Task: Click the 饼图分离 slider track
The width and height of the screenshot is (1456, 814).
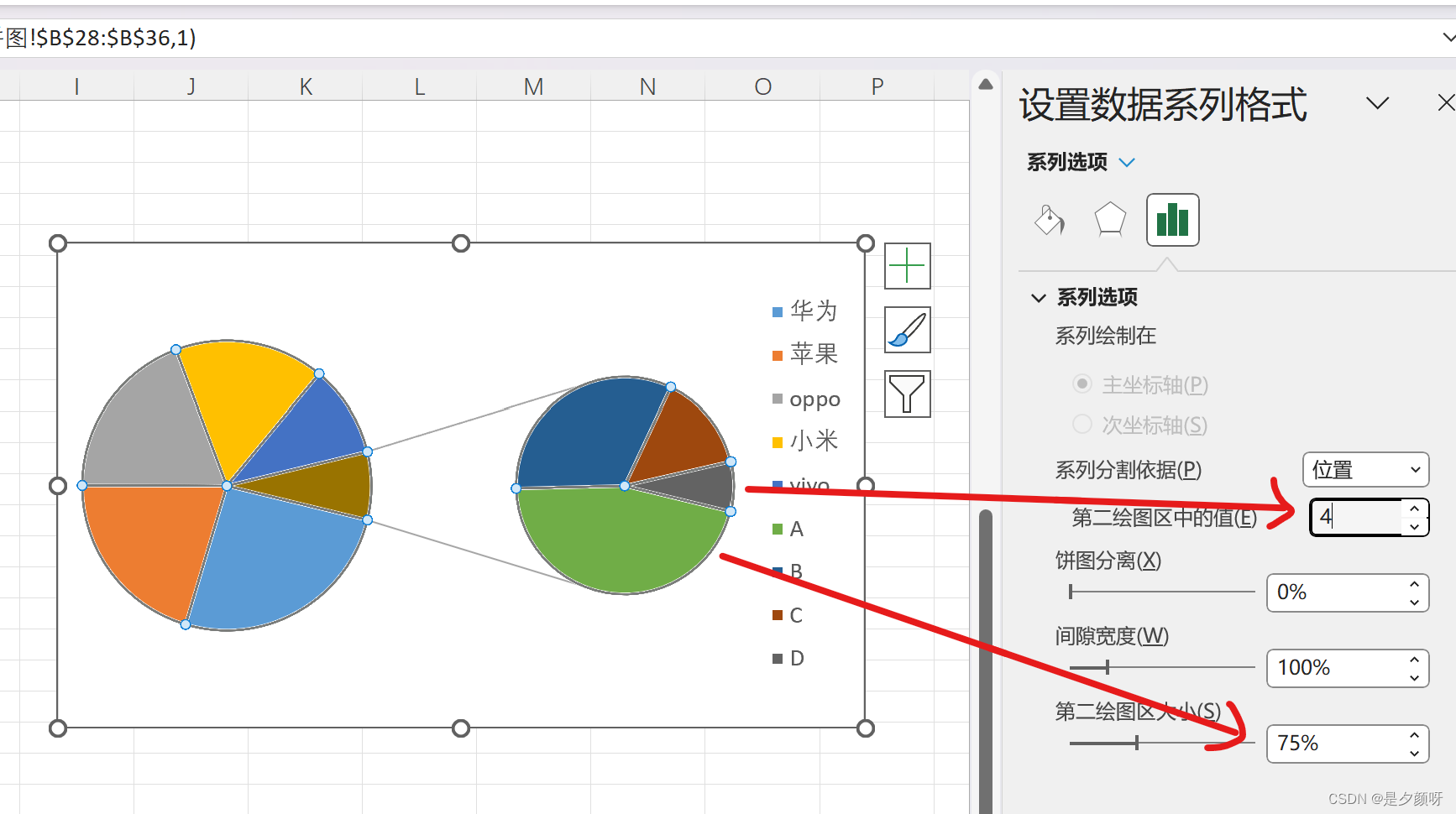Action: click(x=1161, y=592)
